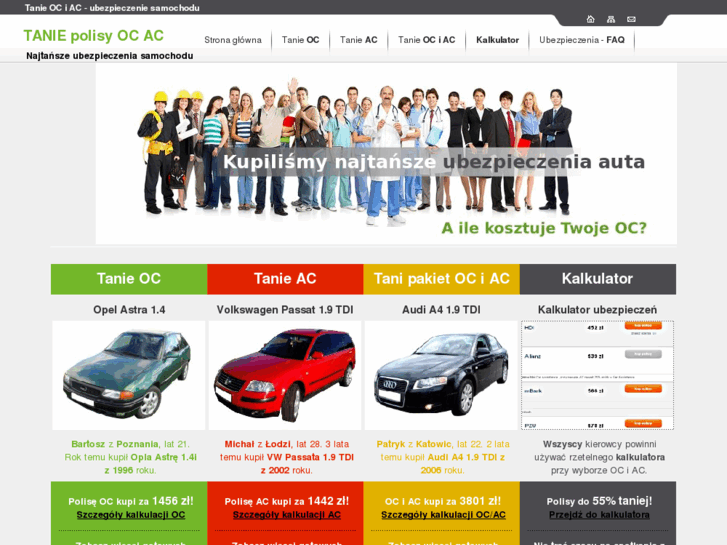
Task: Select the gray Kalkulator header
Action: click(x=598, y=279)
